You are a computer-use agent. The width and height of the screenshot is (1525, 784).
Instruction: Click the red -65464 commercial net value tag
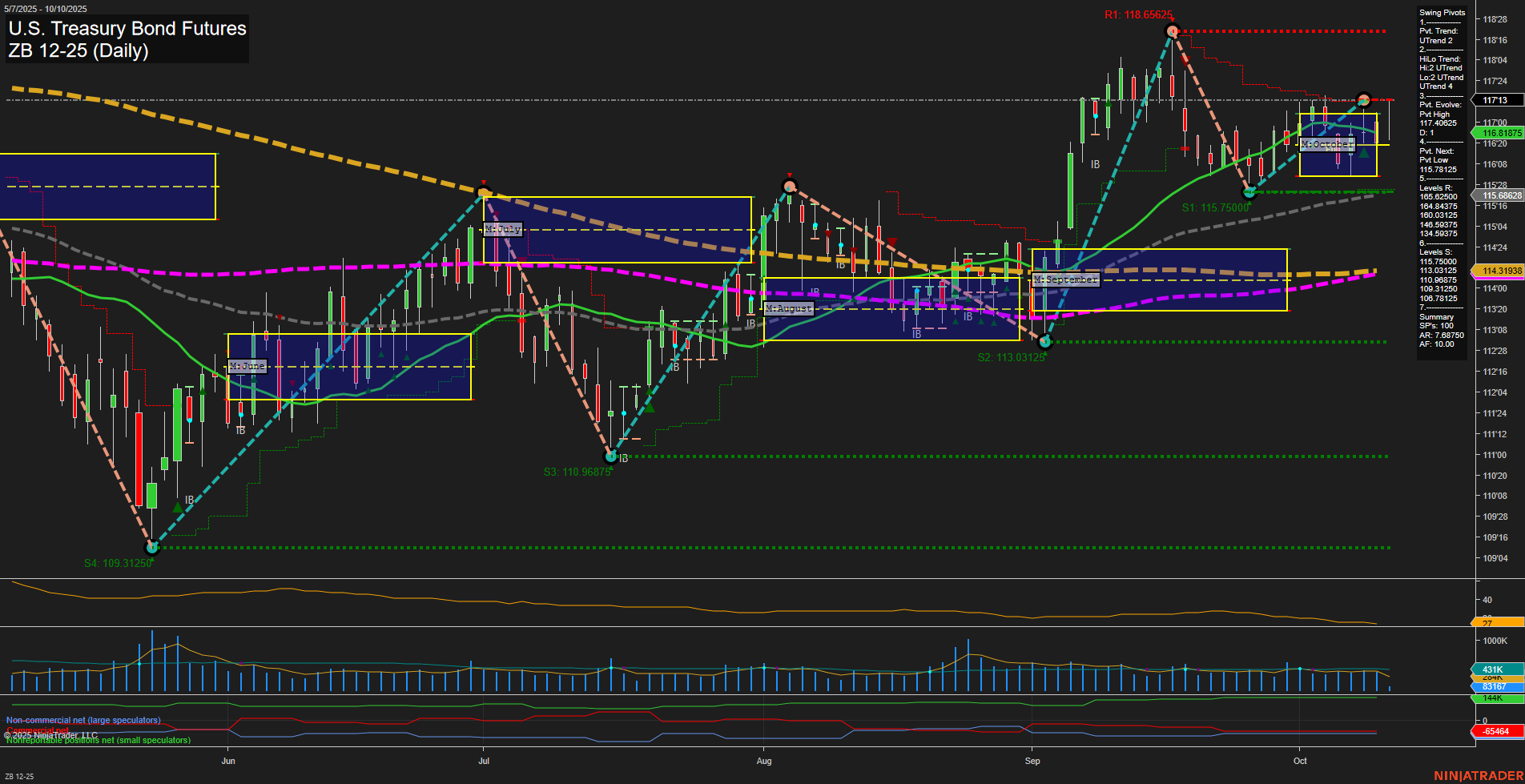[1495, 731]
